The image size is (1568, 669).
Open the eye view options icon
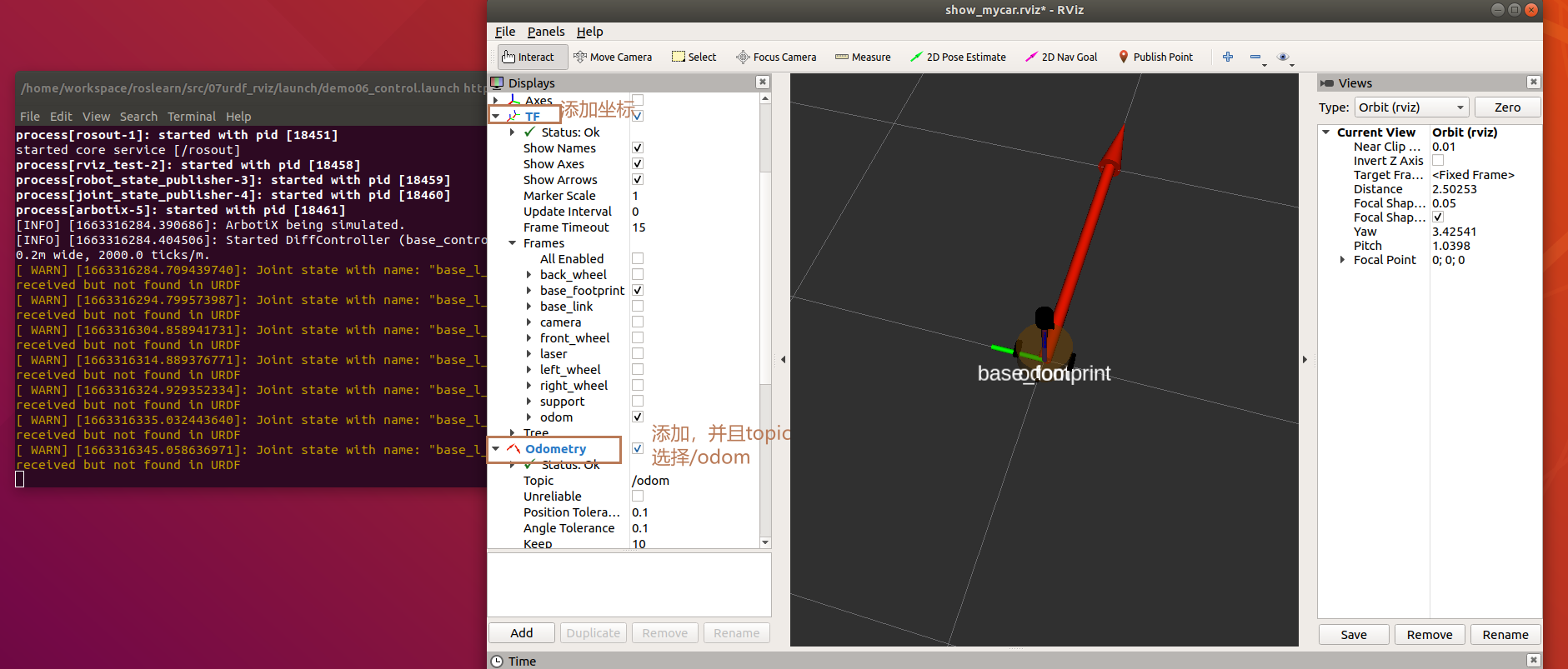tap(1283, 57)
